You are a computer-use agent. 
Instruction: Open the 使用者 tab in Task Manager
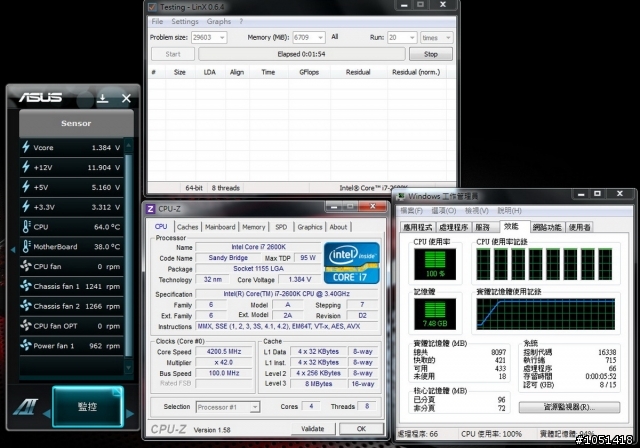pyautogui.click(x=580, y=227)
